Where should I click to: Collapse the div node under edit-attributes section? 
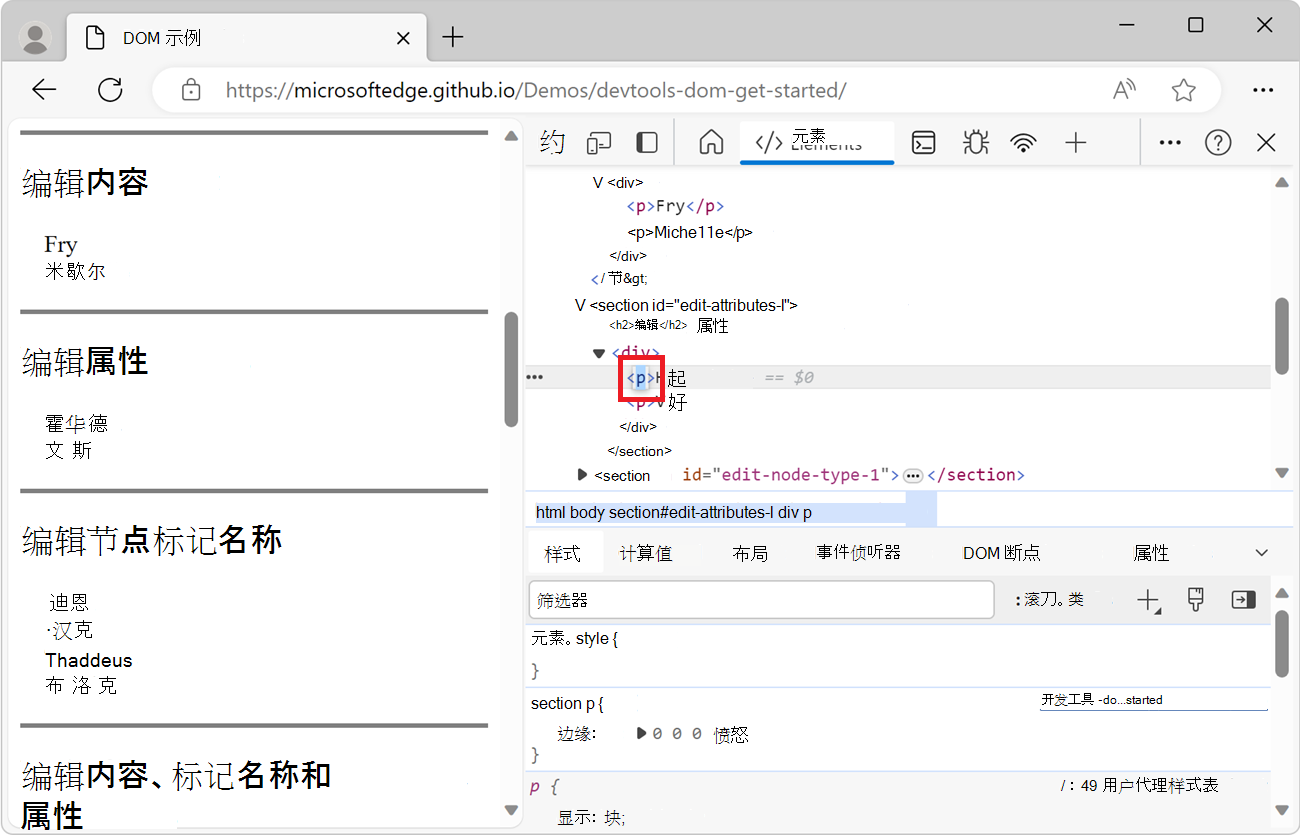click(x=599, y=353)
